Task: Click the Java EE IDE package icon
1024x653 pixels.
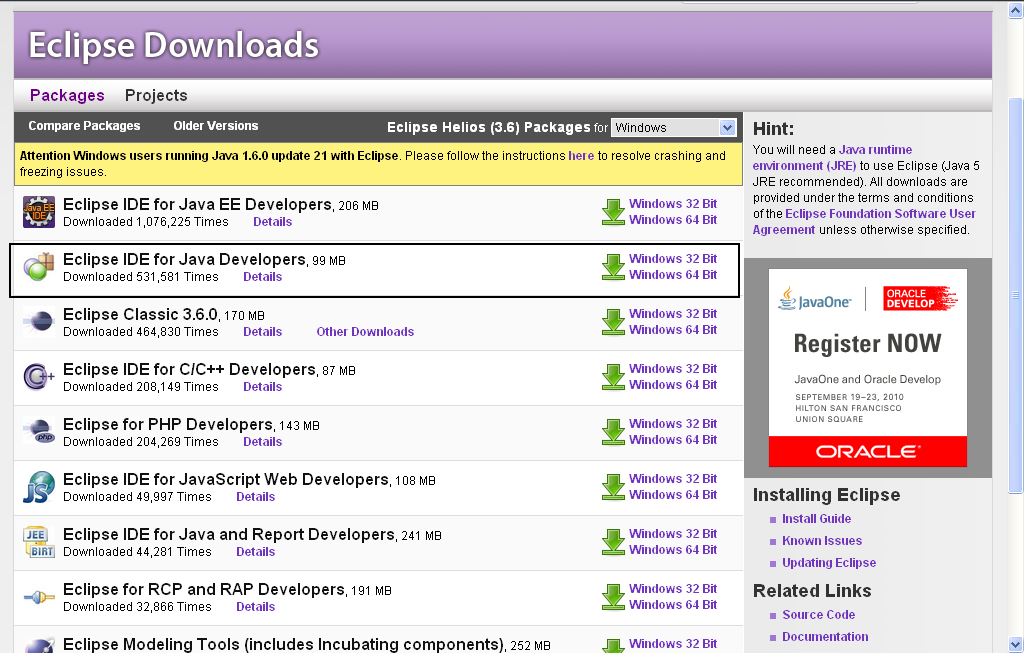Action: click(x=39, y=212)
